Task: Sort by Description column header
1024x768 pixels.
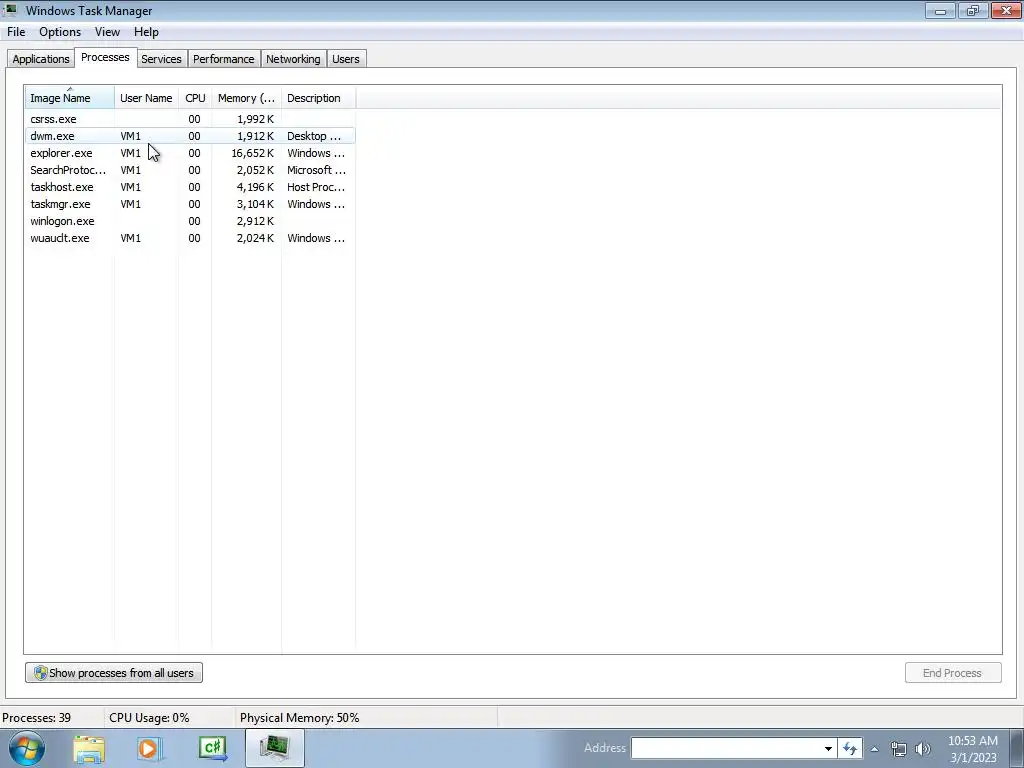Action: click(x=318, y=98)
